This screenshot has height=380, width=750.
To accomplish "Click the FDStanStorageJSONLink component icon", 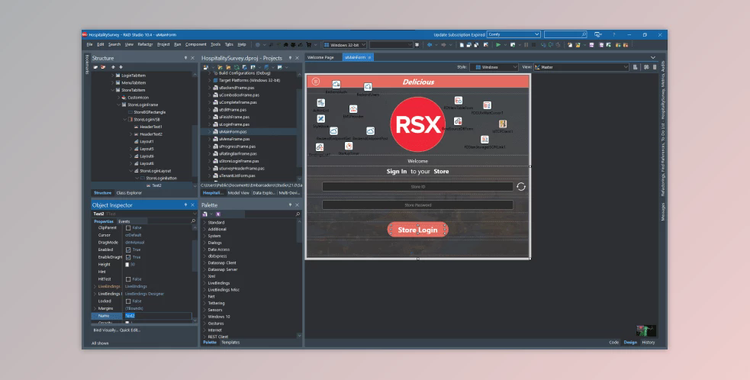I will pos(485,139).
